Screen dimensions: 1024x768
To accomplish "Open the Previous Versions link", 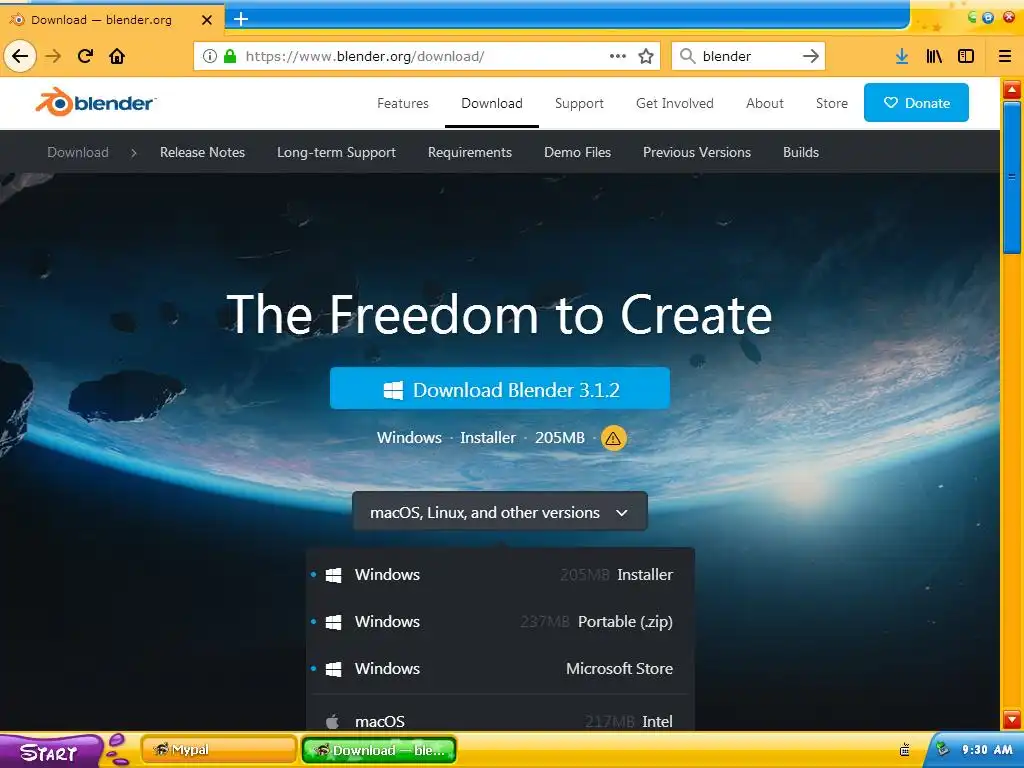I will (x=697, y=152).
